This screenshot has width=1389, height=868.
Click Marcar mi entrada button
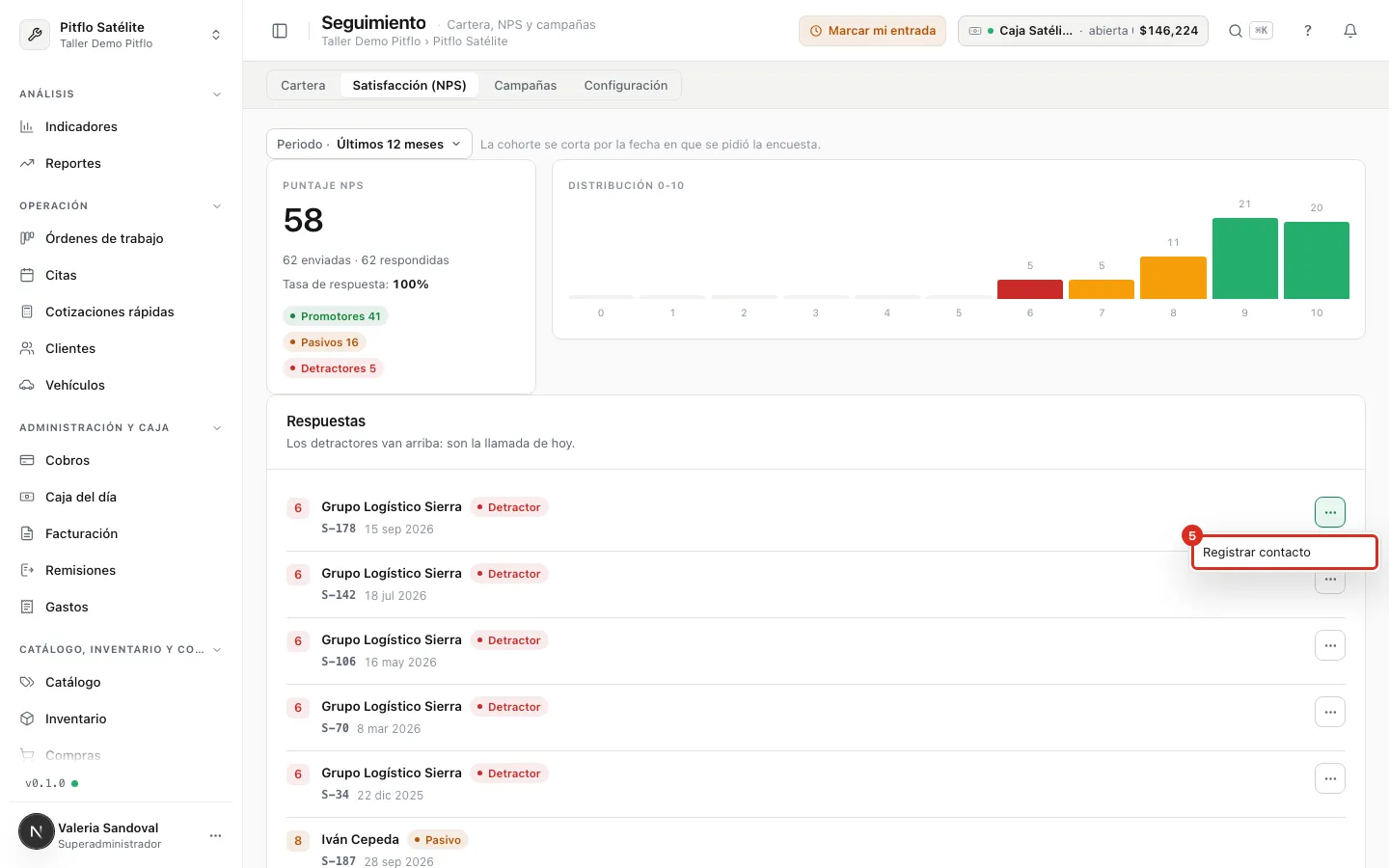click(872, 31)
